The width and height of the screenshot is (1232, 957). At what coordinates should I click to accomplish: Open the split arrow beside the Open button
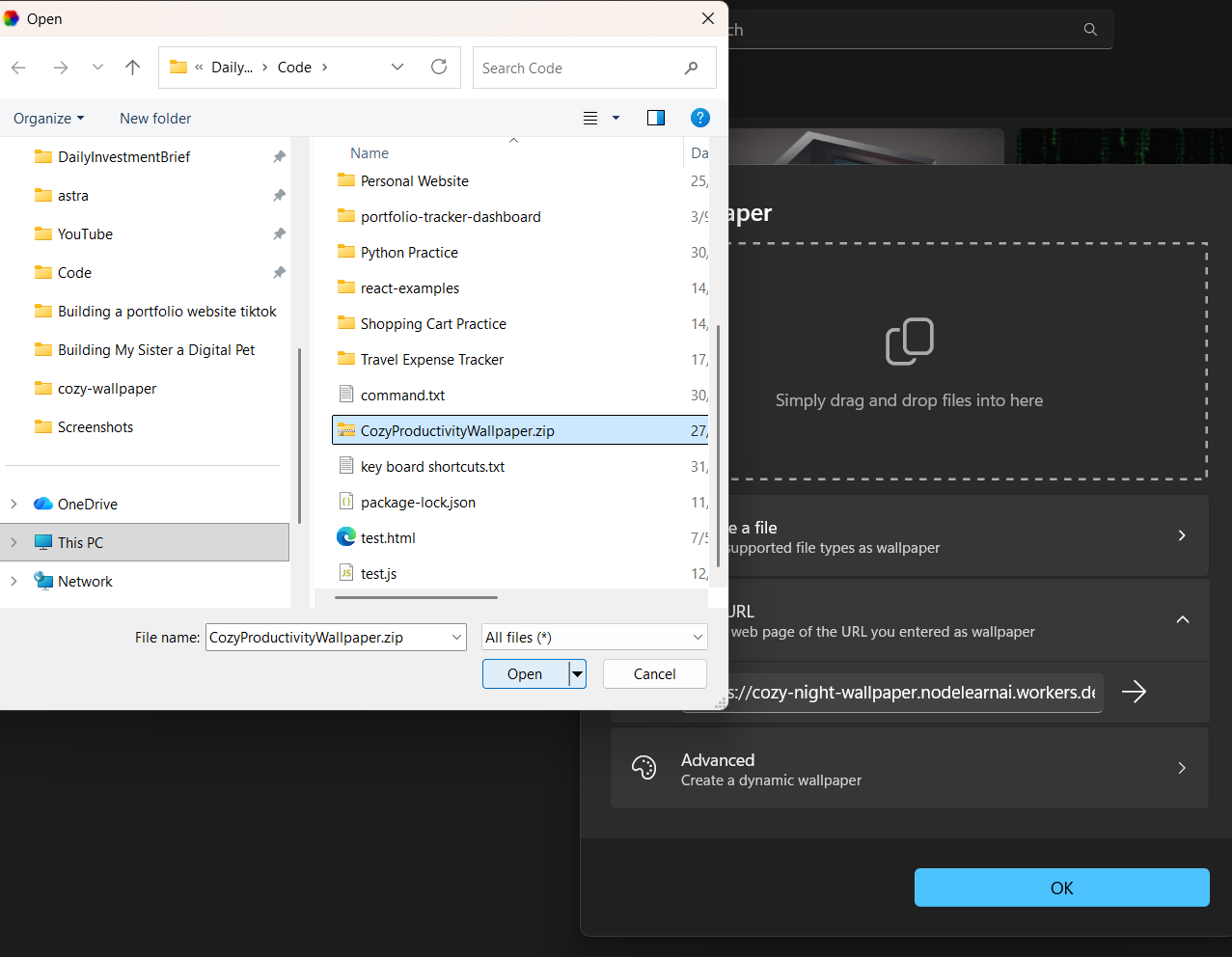point(577,674)
